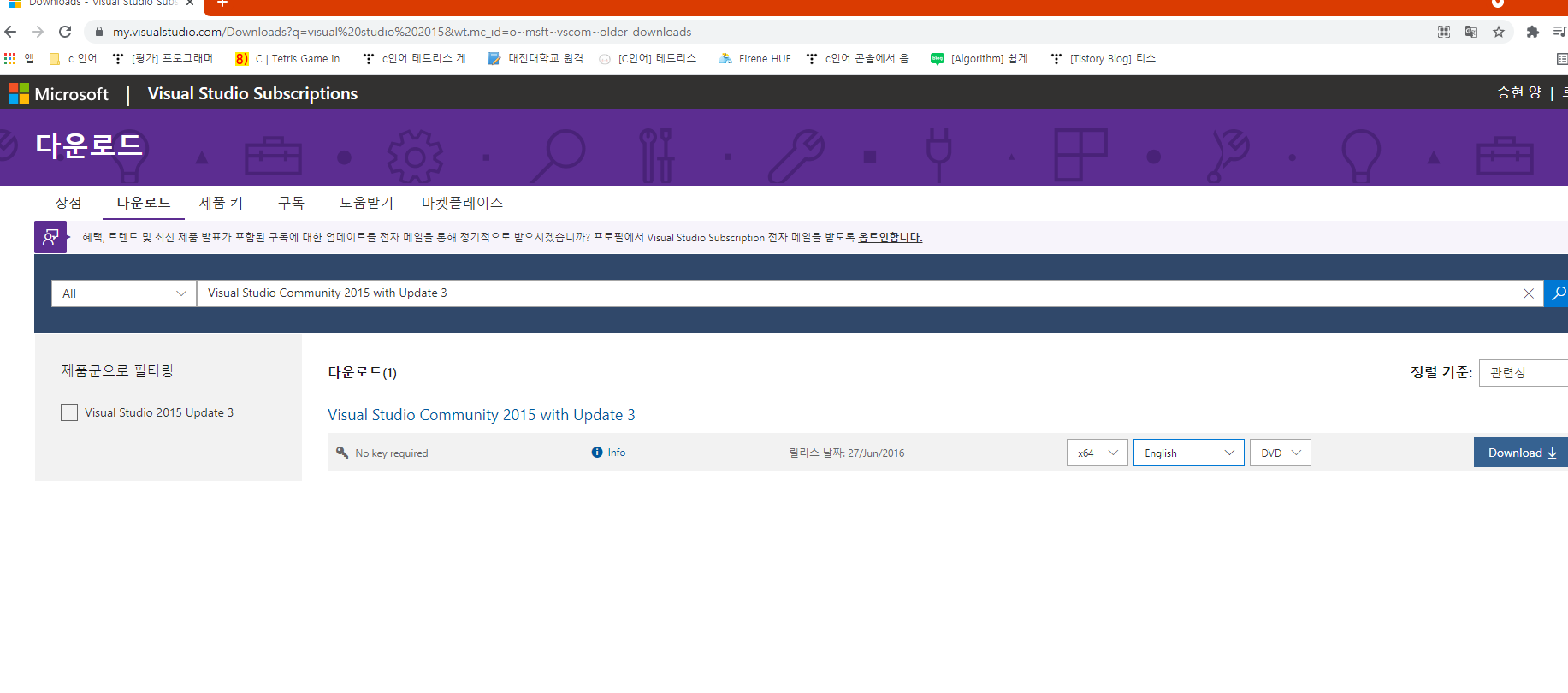
Task: Bookmark this page with star icon
Action: 1499,32
